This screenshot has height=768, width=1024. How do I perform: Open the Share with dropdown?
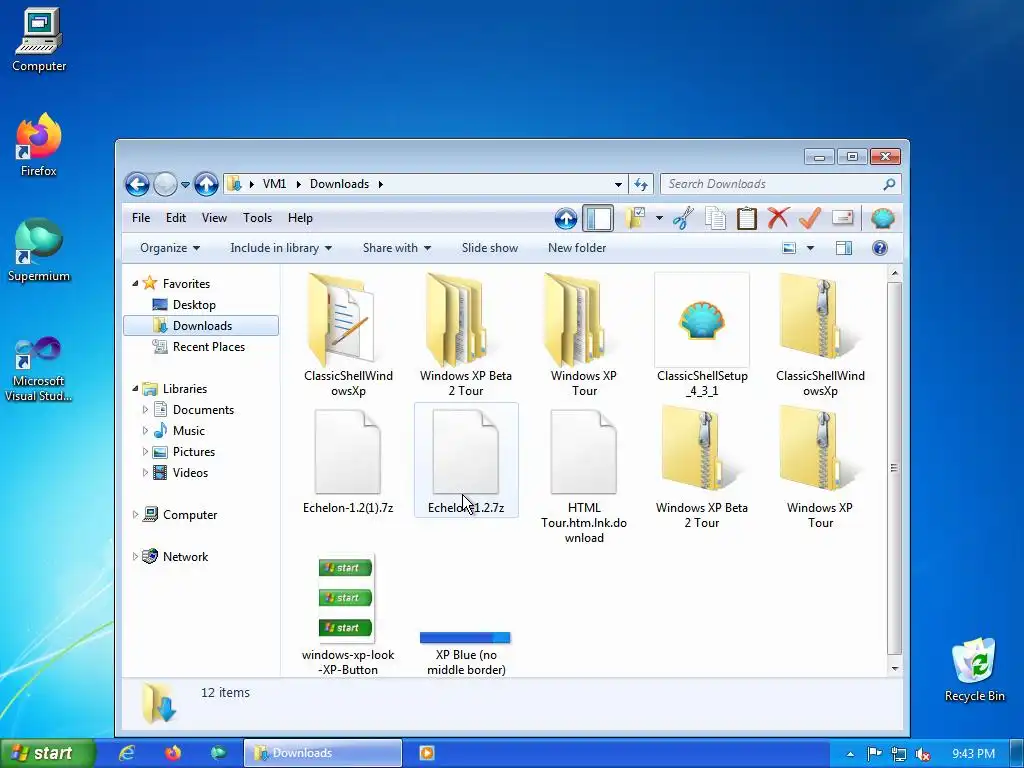(397, 248)
